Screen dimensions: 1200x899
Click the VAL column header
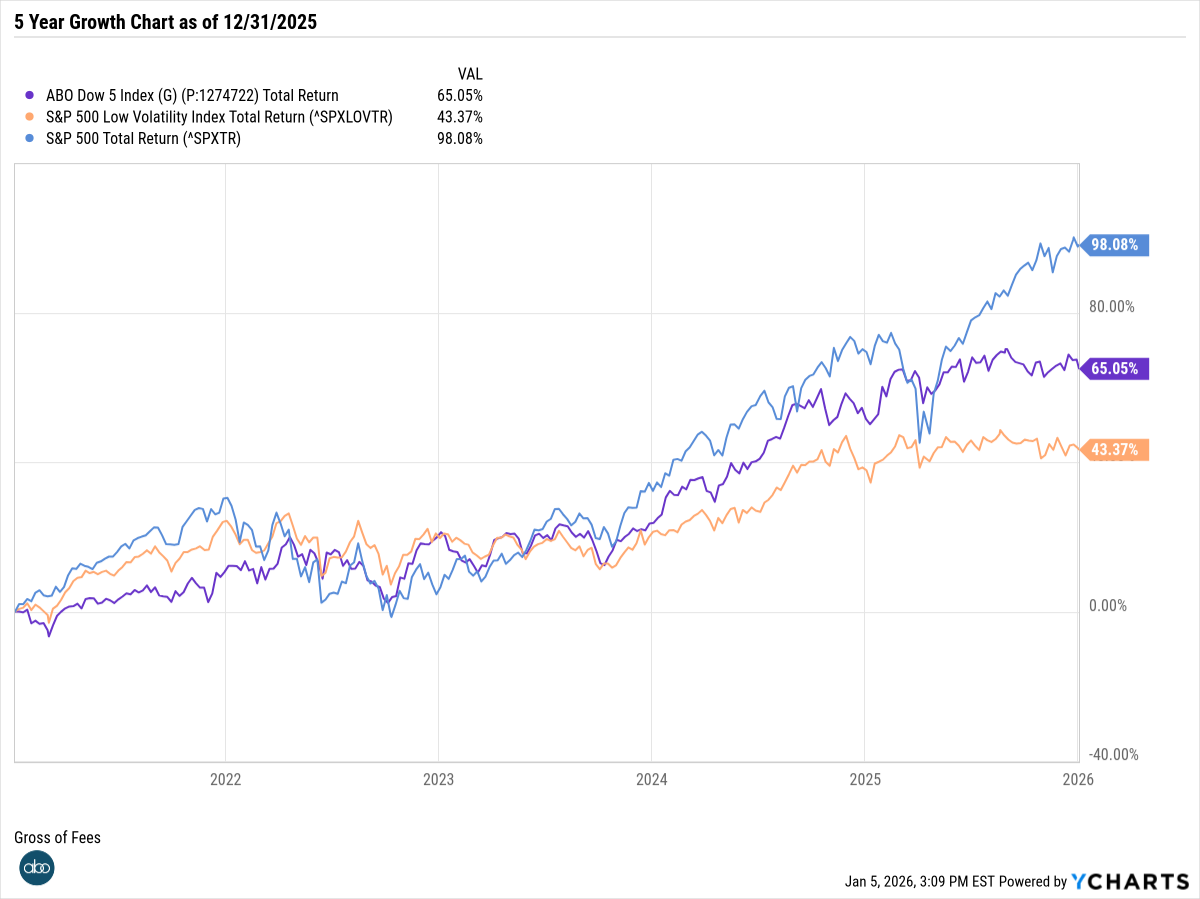coord(470,74)
